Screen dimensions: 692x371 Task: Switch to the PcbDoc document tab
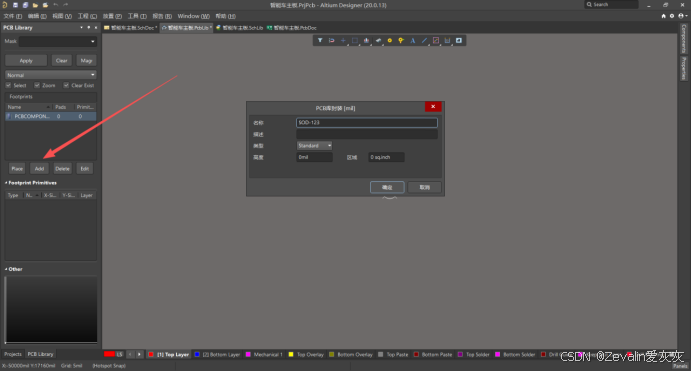pyautogui.click(x=292, y=28)
